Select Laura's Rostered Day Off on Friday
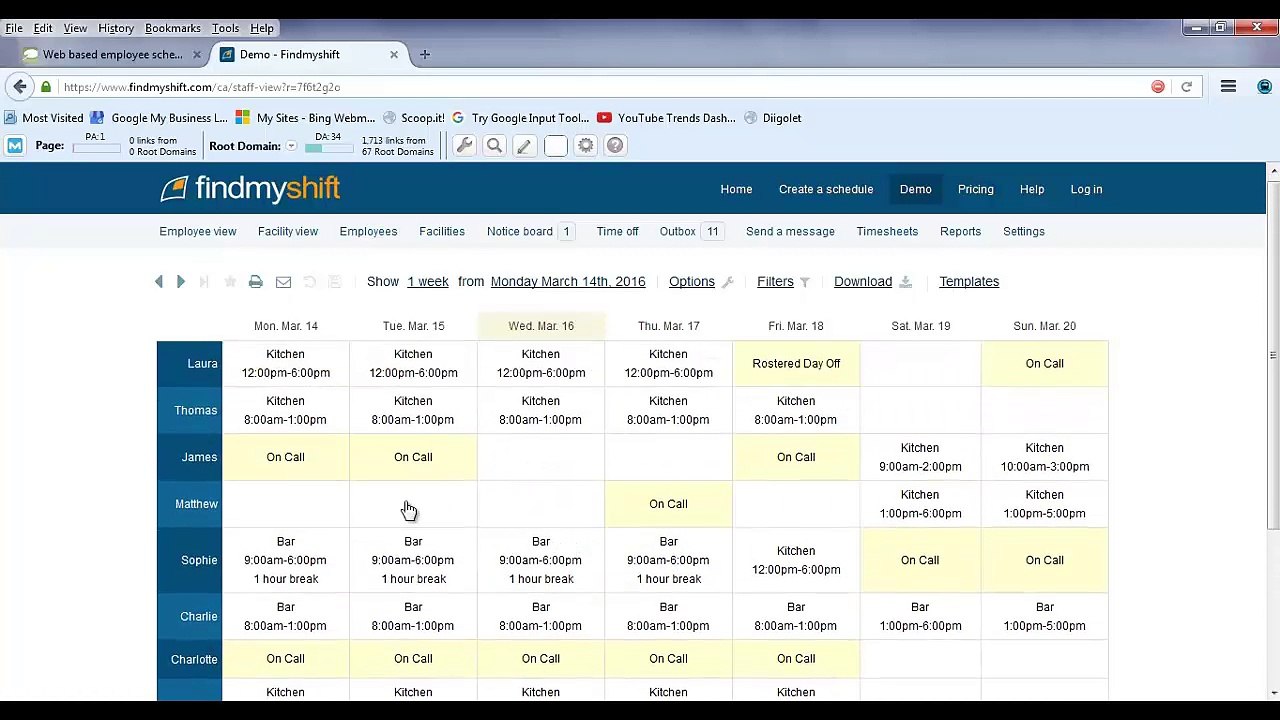The width and height of the screenshot is (1280, 720). [796, 363]
